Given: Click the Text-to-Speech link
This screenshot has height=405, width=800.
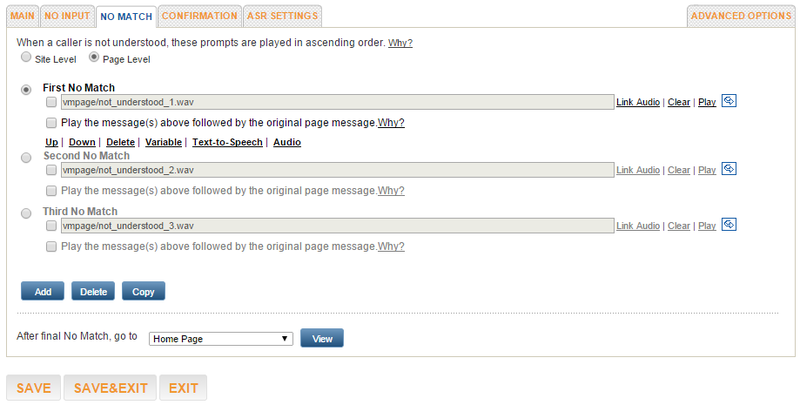Looking at the screenshot, I should (227, 142).
